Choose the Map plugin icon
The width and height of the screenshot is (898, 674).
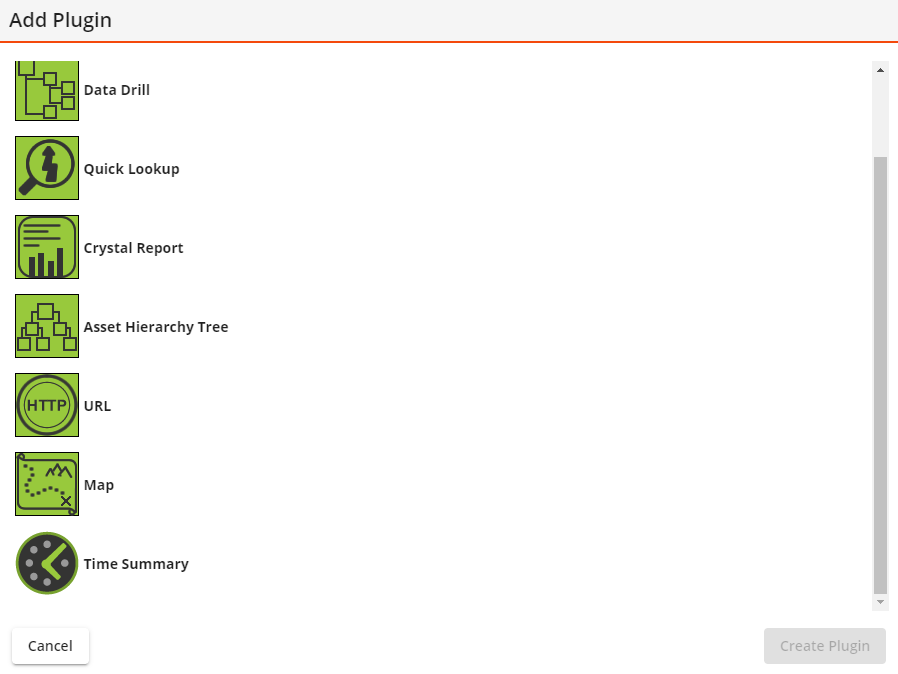click(x=47, y=484)
